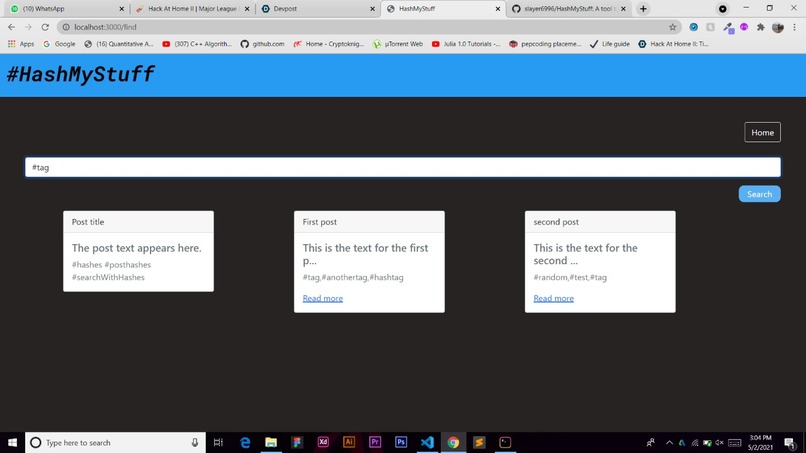Close the WhatsApp tab
Image resolution: width=806 pixels, height=453 pixels.
[121, 9]
